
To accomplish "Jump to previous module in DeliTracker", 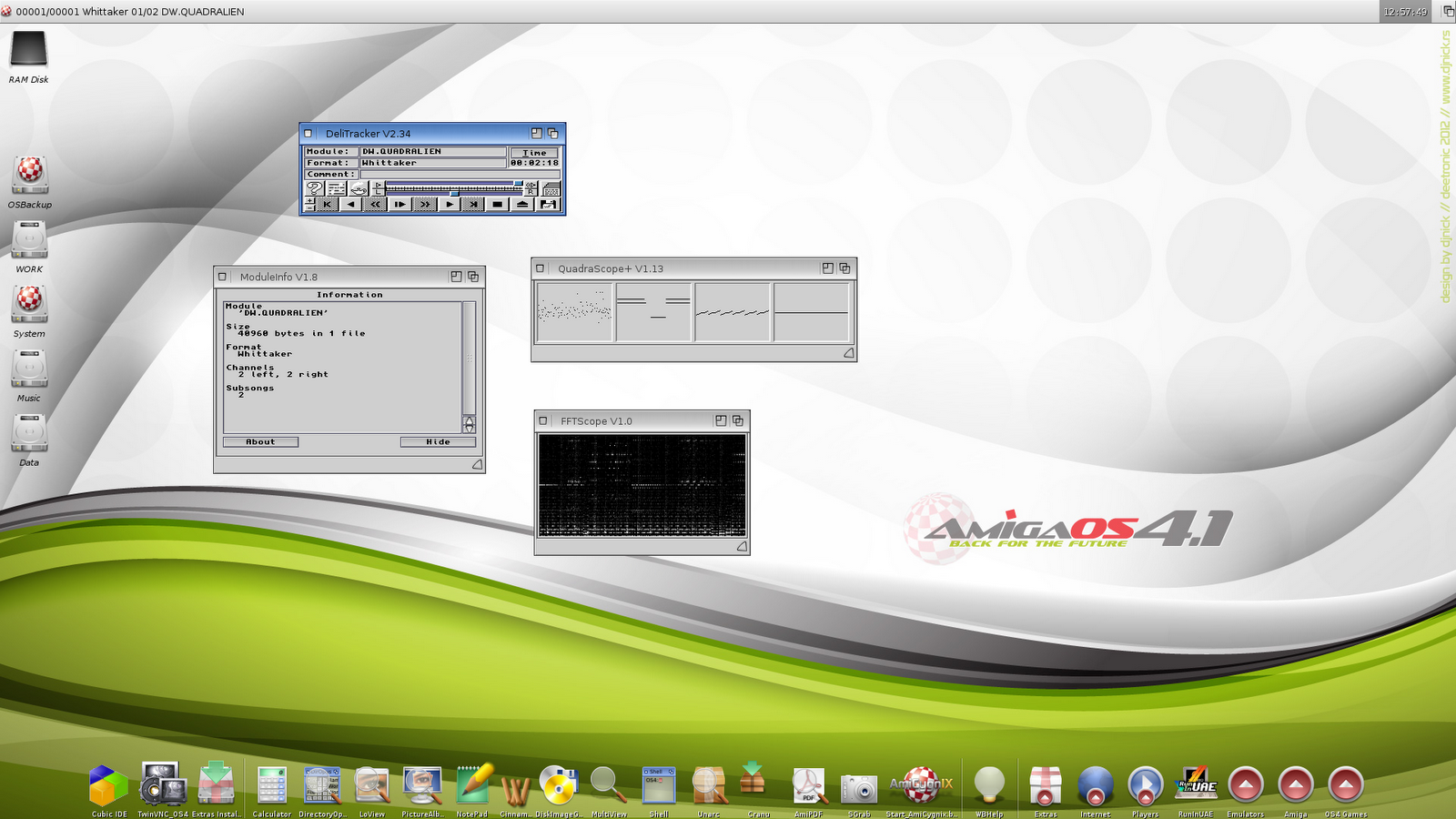I will [327, 205].
